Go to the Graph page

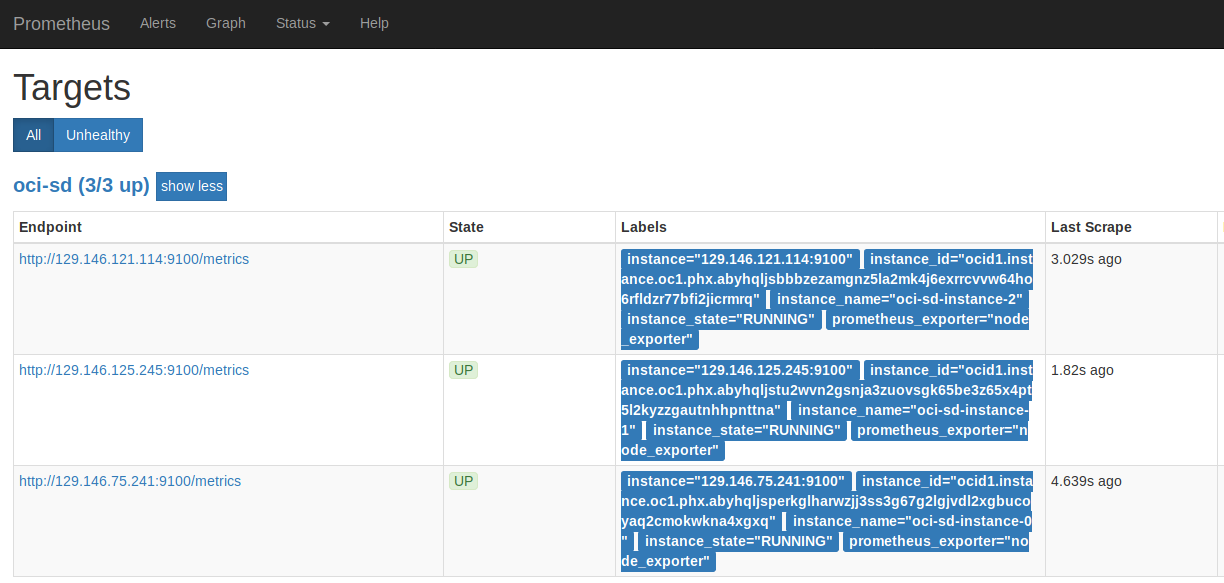click(x=225, y=23)
